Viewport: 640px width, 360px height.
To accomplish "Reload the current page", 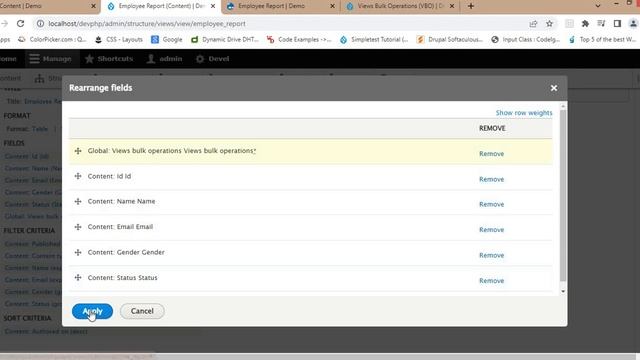I will coord(20,24).
